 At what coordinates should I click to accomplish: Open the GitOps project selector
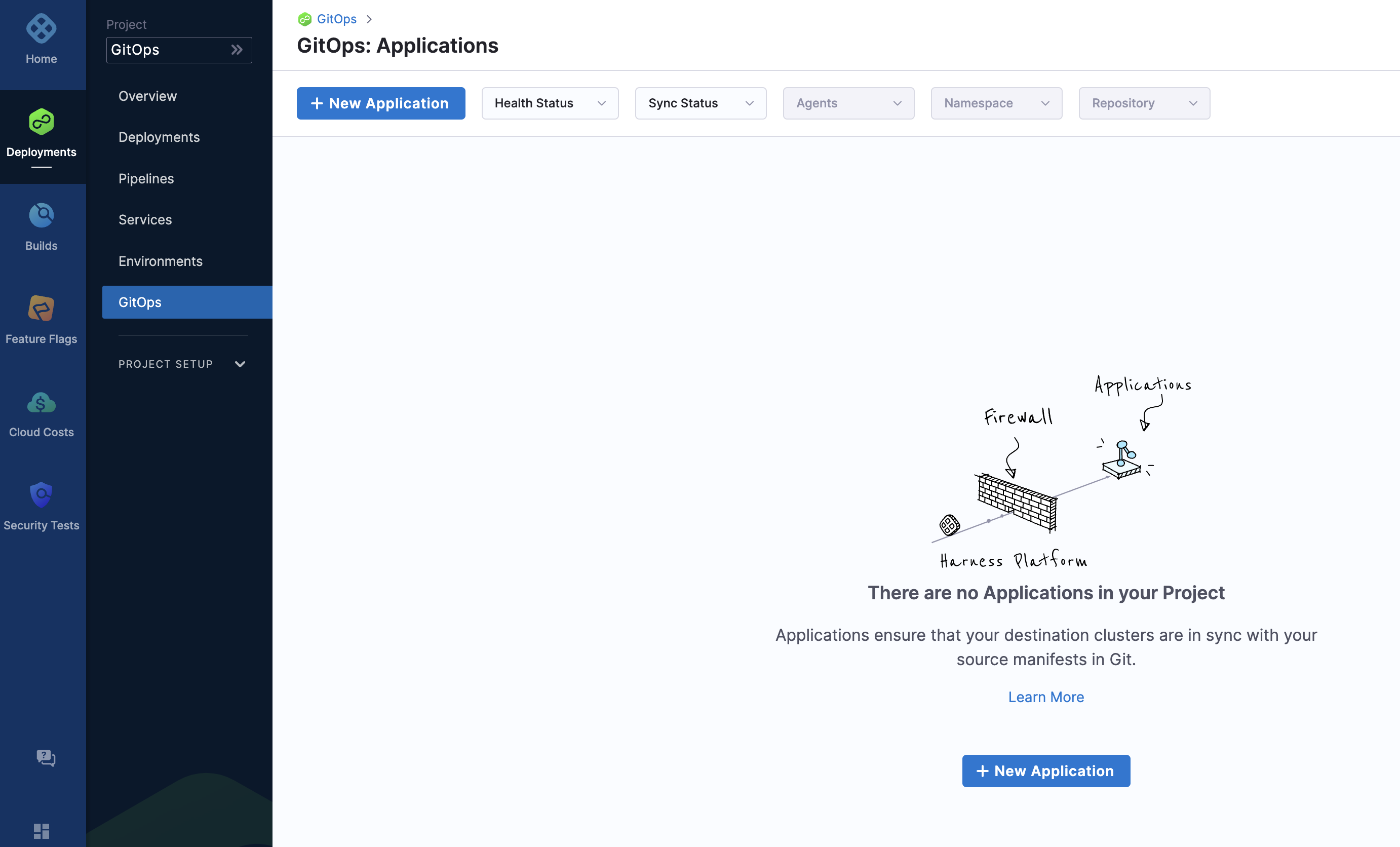coord(178,50)
